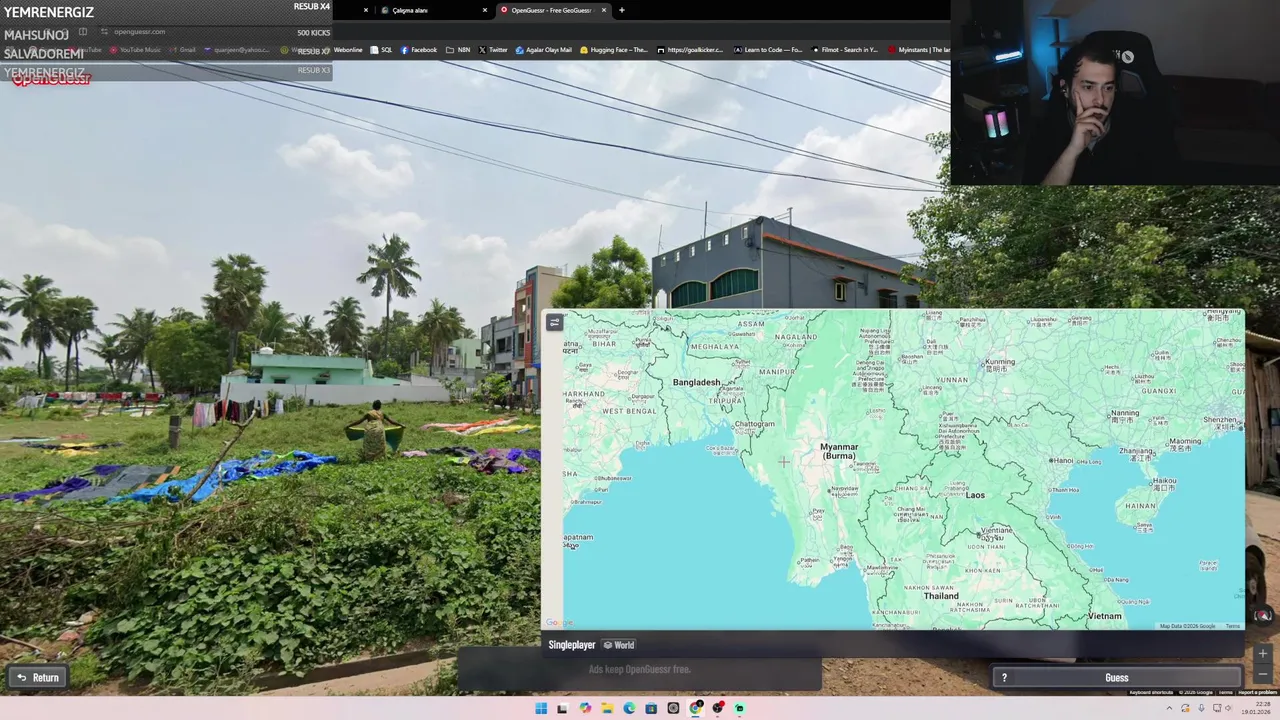Click Laos label on the map
1280x720 pixels.
point(975,495)
